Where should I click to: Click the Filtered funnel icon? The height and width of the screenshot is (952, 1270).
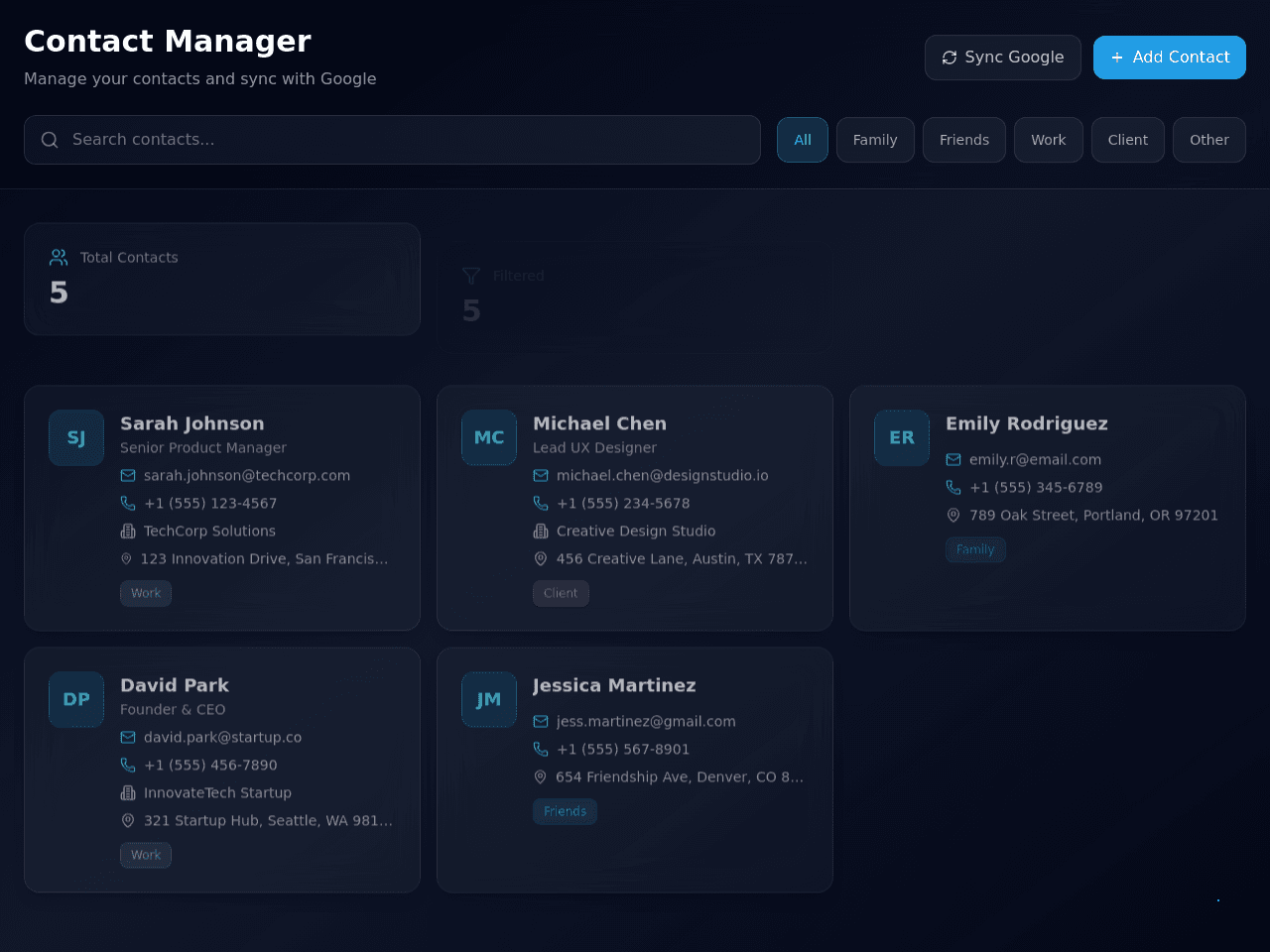click(471, 276)
